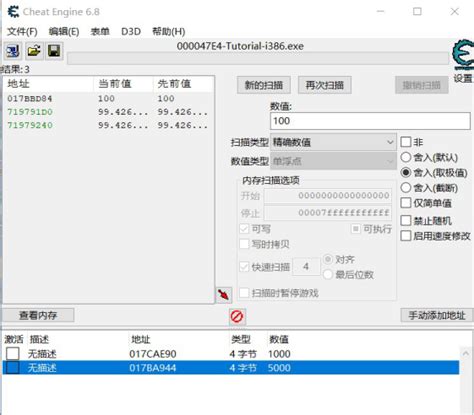The height and width of the screenshot is (415, 474).
Task: Click the 撤销扫描 button
Action: pos(422,85)
